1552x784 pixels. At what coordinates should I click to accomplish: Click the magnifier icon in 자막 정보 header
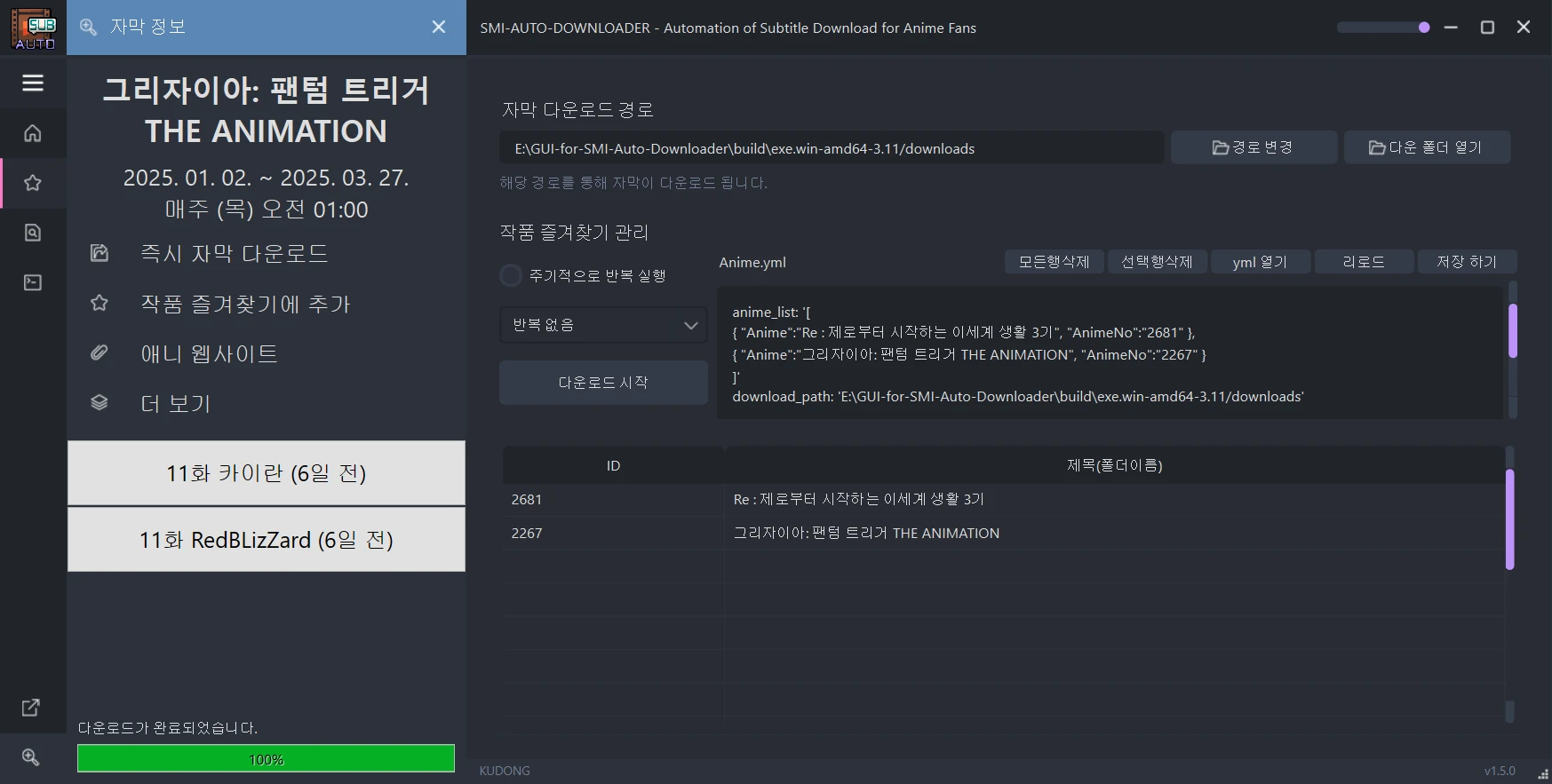click(88, 28)
